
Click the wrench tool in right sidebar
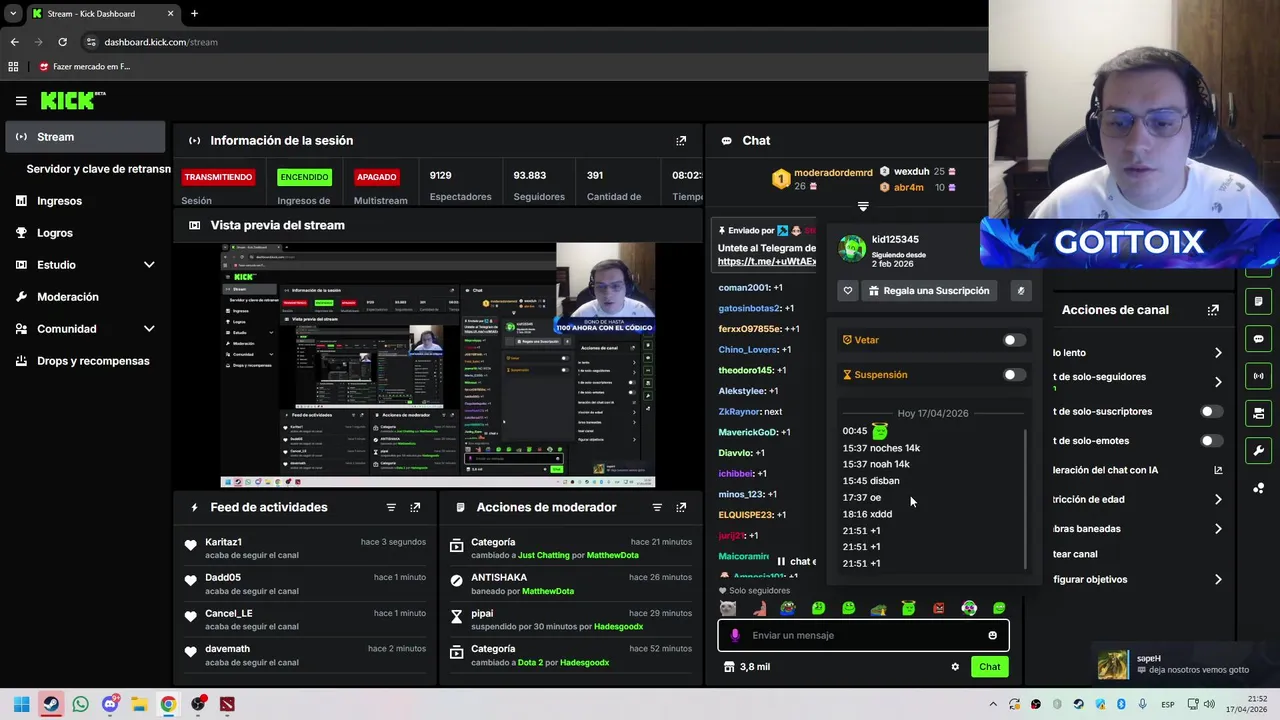pos(1258,450)
